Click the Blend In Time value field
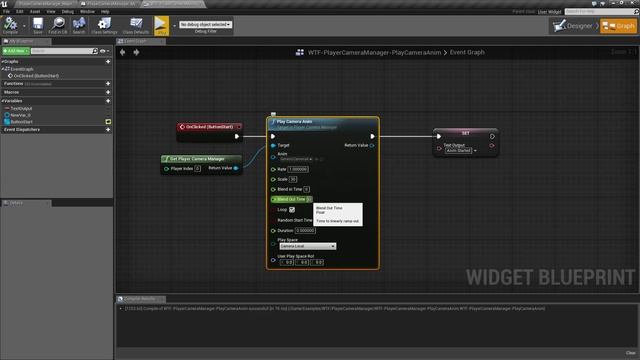640x360 pixels. click(x=307, y=189)
